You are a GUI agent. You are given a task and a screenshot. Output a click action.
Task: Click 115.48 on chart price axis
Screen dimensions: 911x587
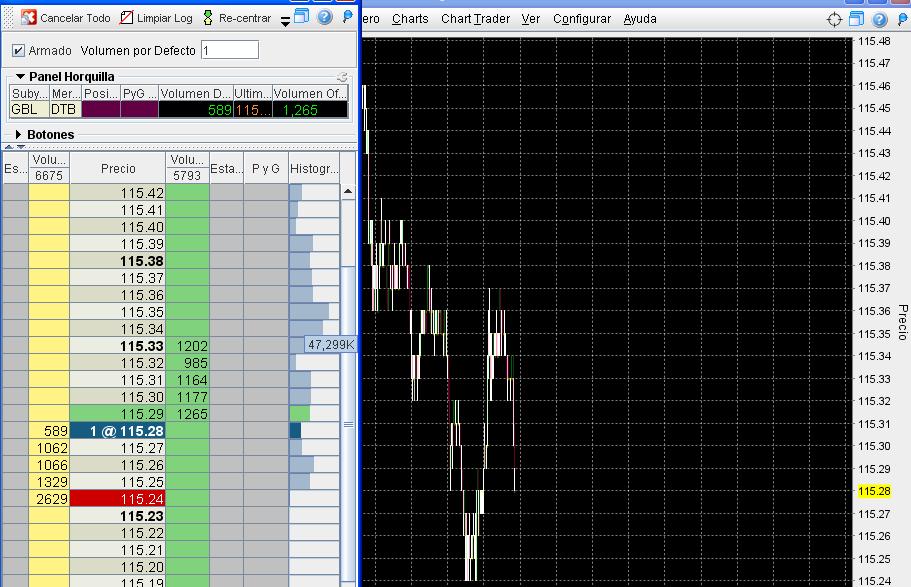coord(874,41)
